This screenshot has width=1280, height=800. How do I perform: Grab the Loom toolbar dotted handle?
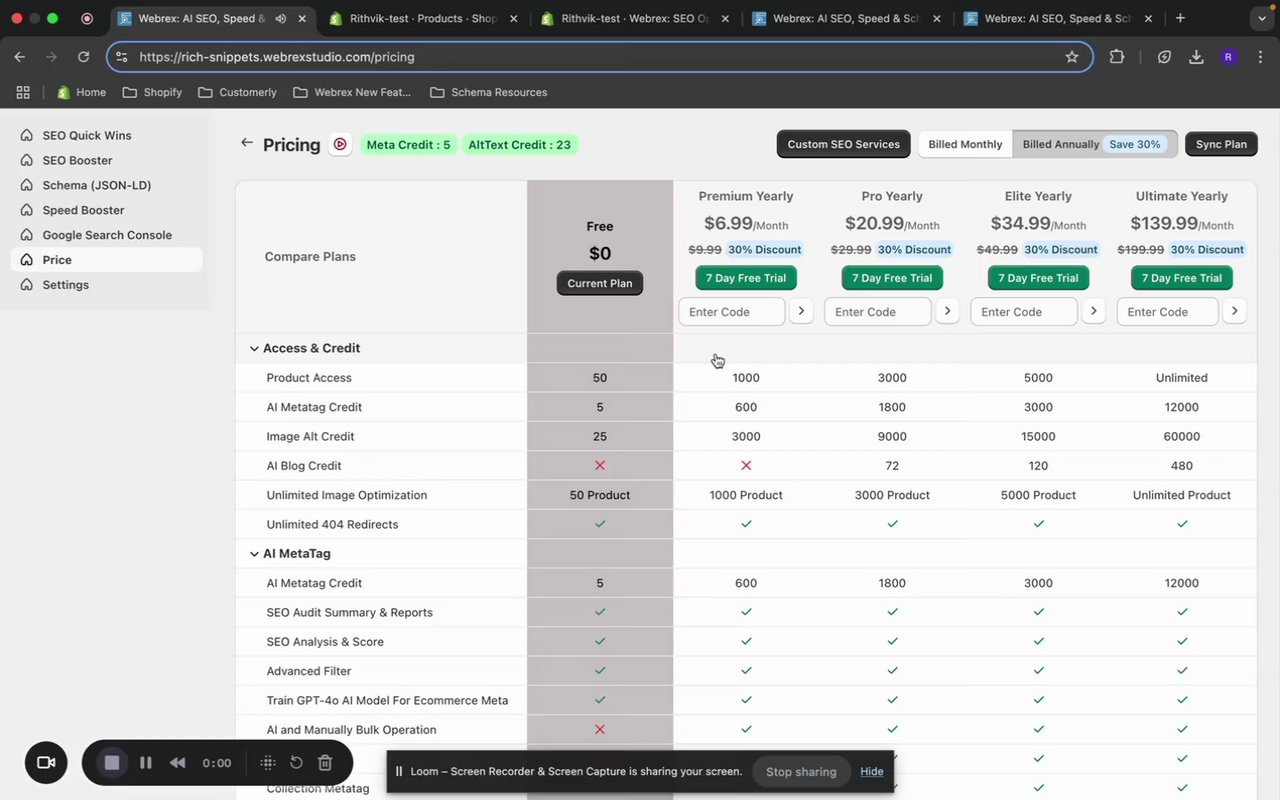(x=267, y=763)
